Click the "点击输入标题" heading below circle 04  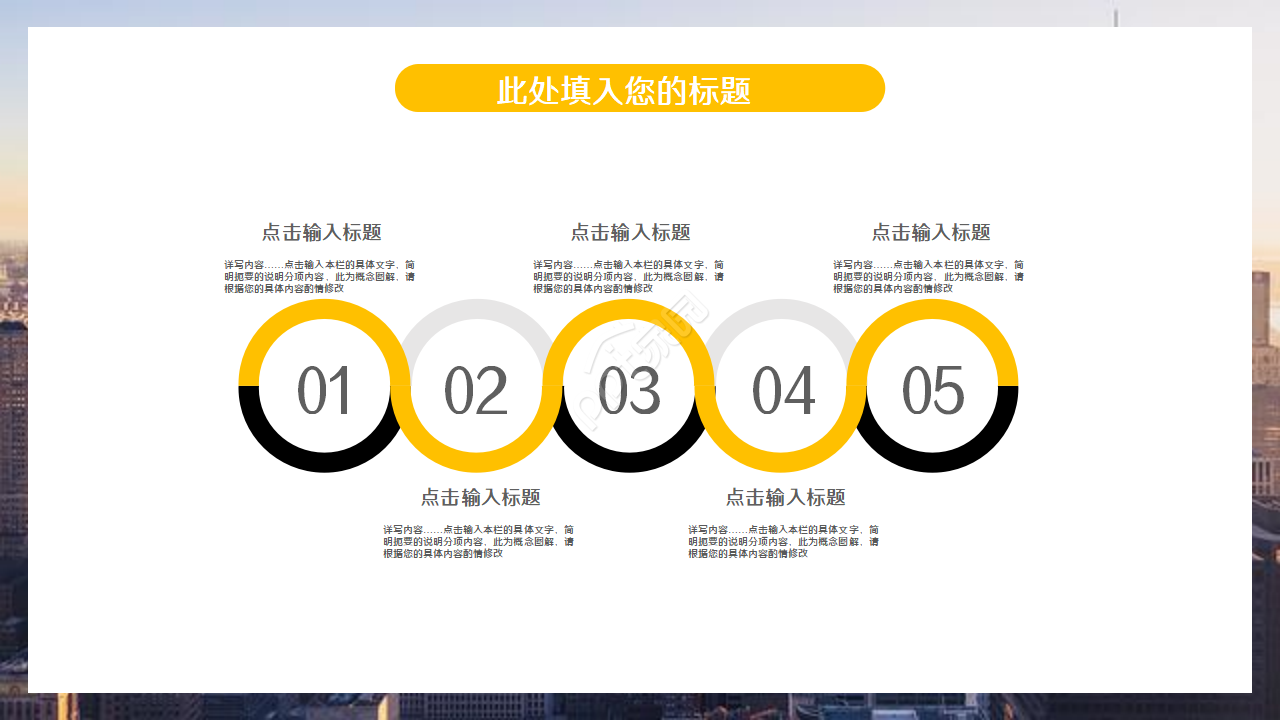pos(786,497)
